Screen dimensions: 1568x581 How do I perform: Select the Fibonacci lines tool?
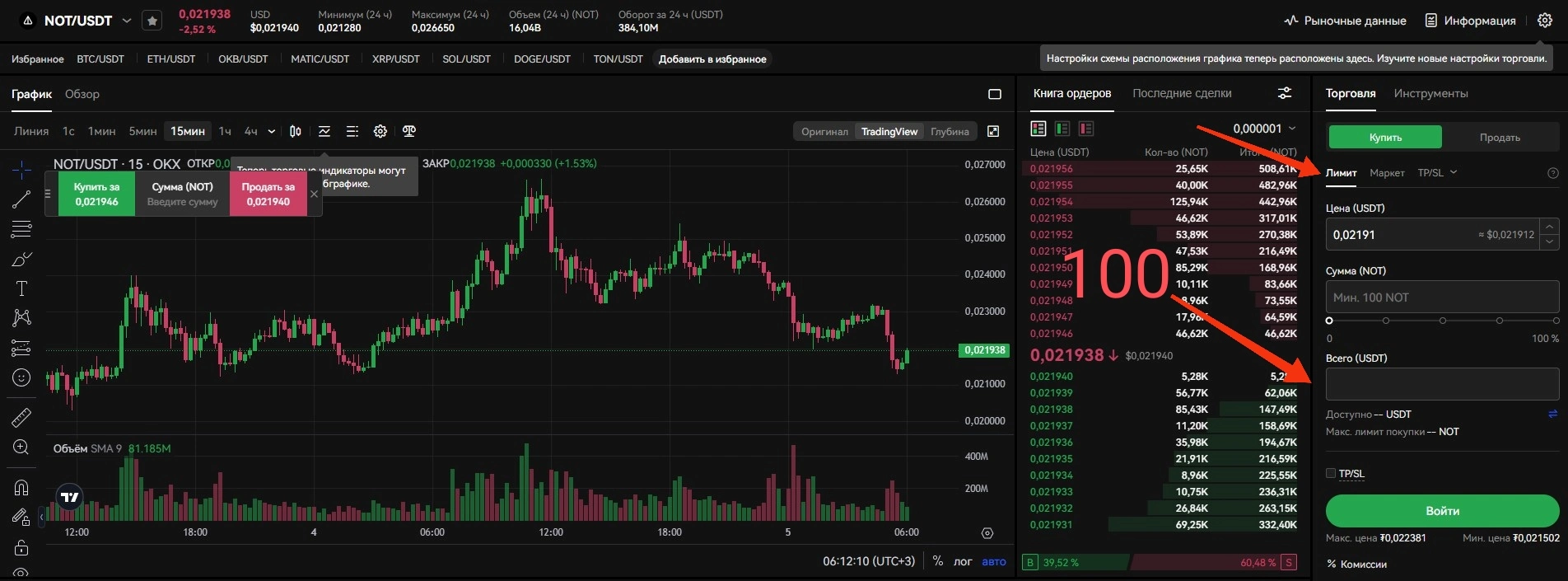point(21,228)
